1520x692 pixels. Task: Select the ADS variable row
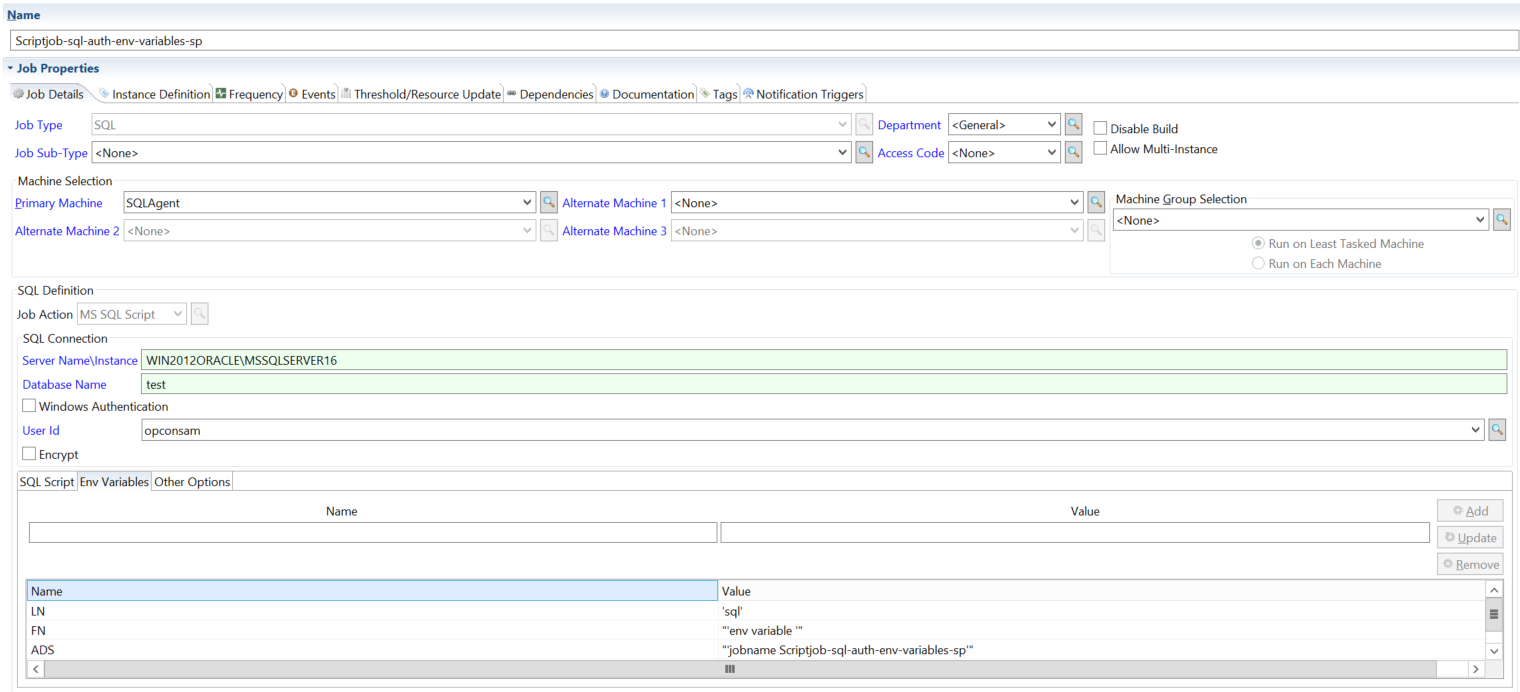756,650
